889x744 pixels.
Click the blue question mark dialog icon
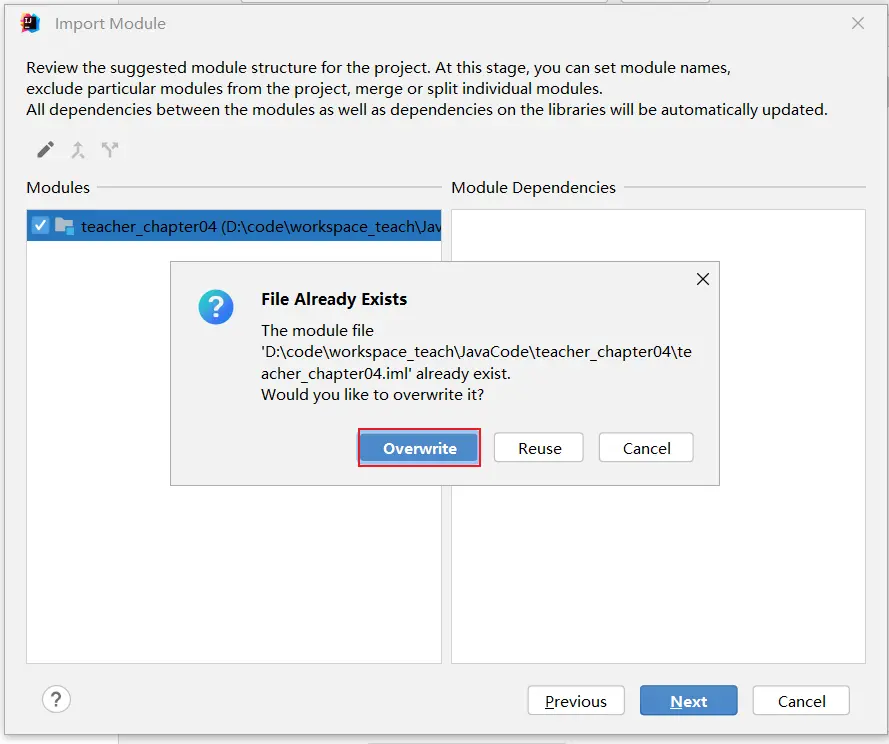(215, 307)
